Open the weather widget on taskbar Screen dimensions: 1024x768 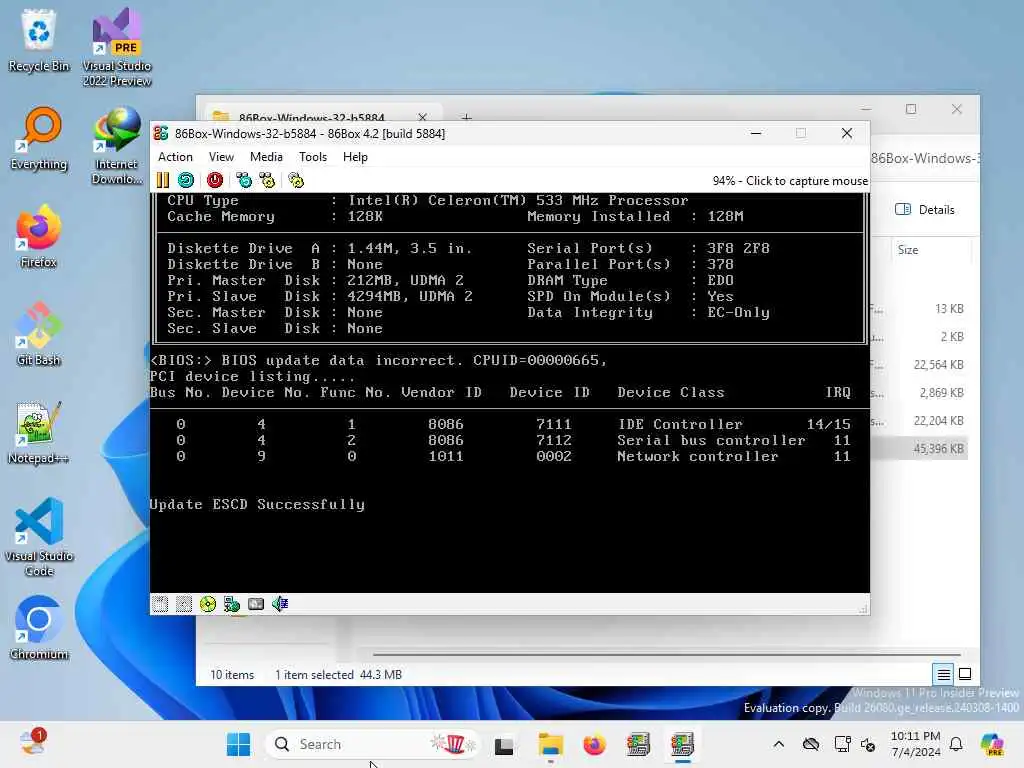pyautogui.click(x=33, y=743)
